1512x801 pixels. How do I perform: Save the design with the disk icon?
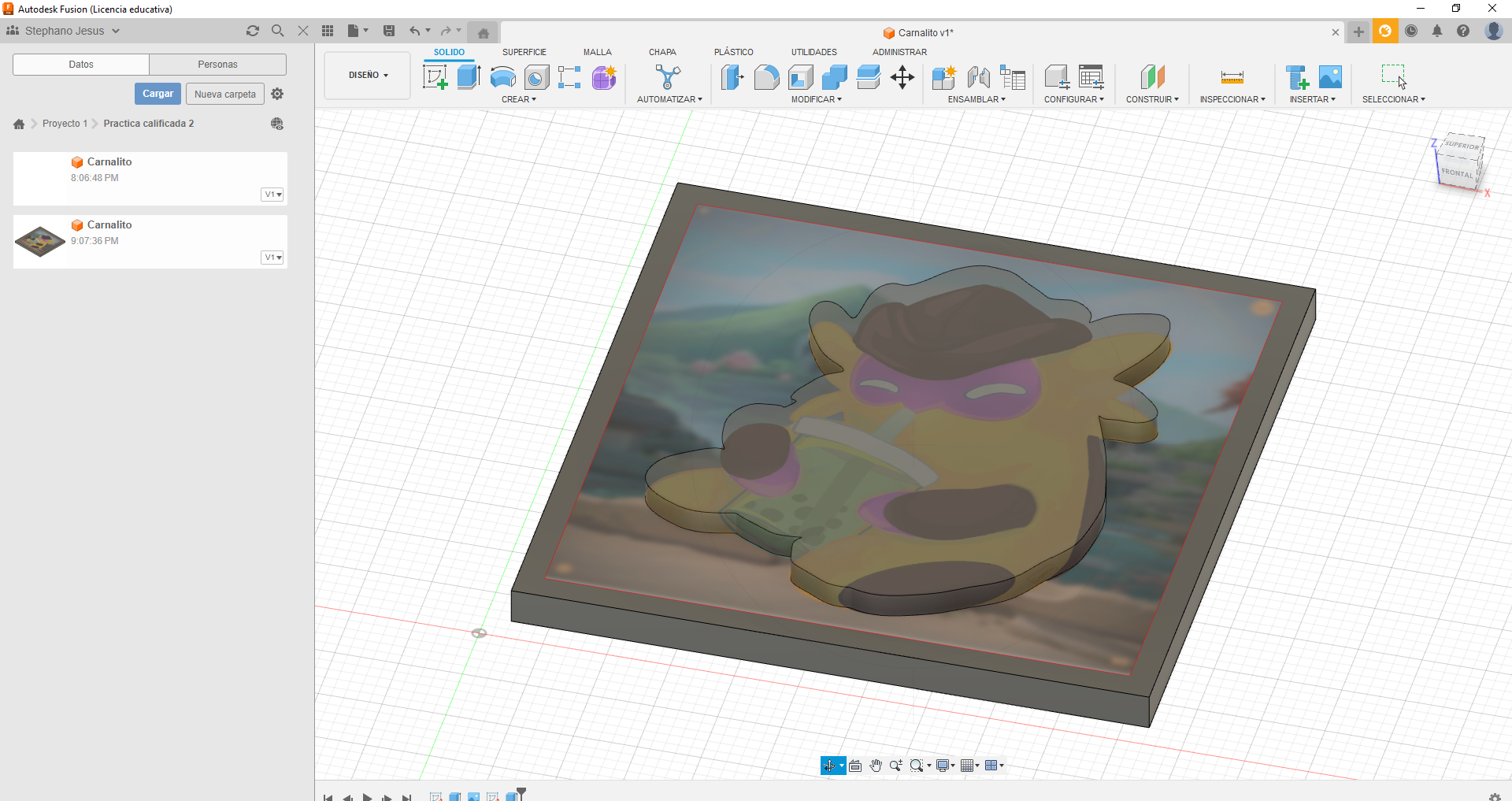click(389, 31)
